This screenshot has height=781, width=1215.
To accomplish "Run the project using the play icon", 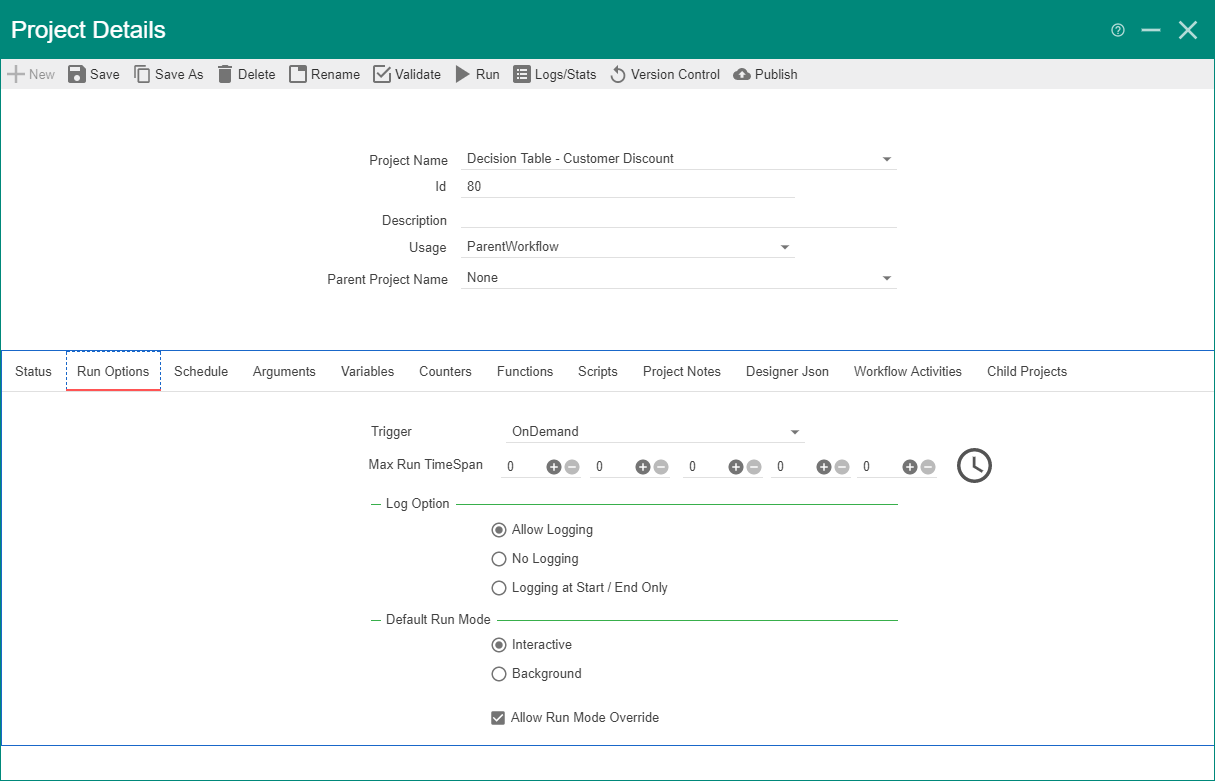I will click(x=477, y=74).
